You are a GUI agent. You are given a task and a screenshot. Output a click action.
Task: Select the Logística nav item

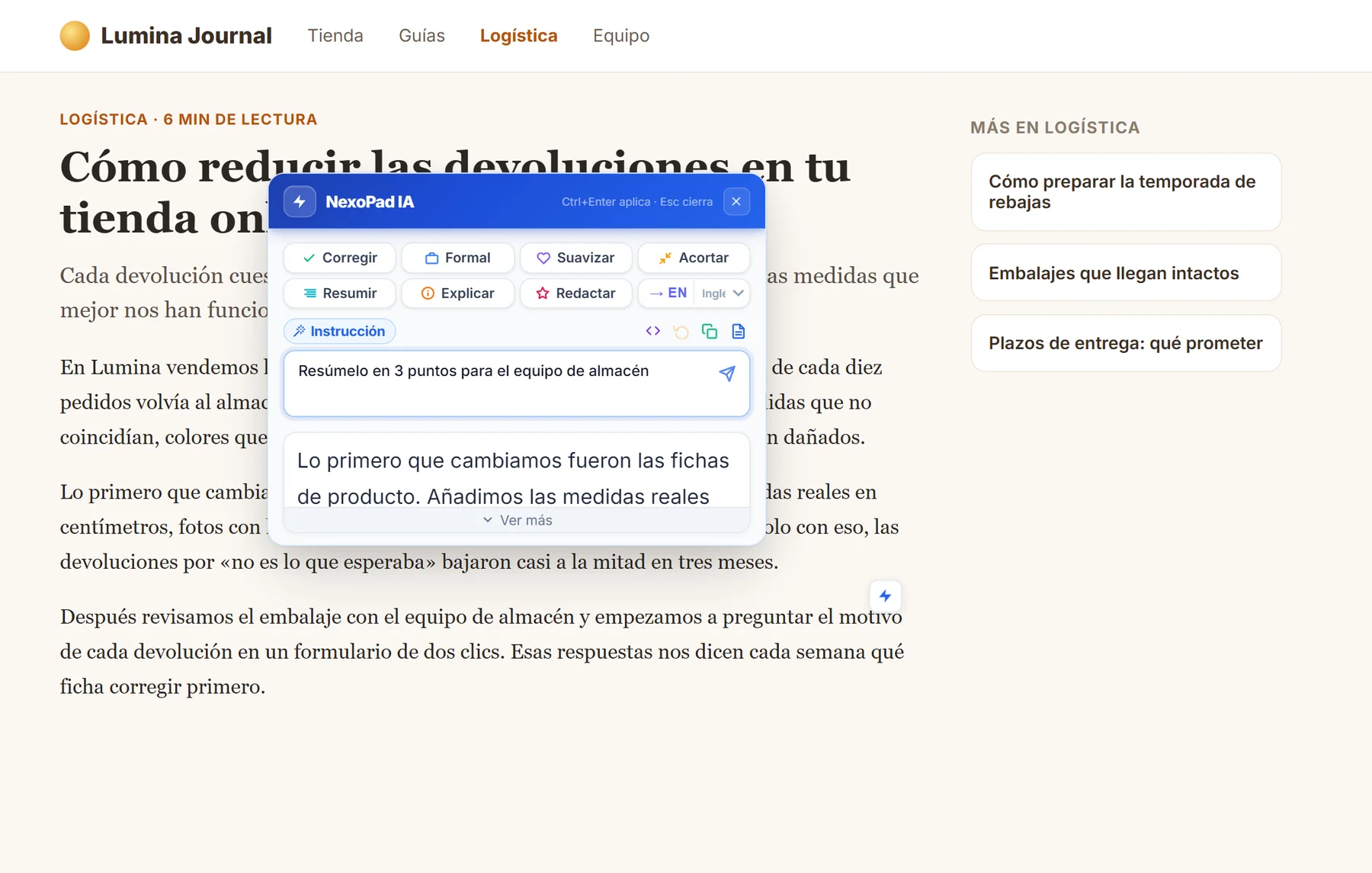click(518, 36)
